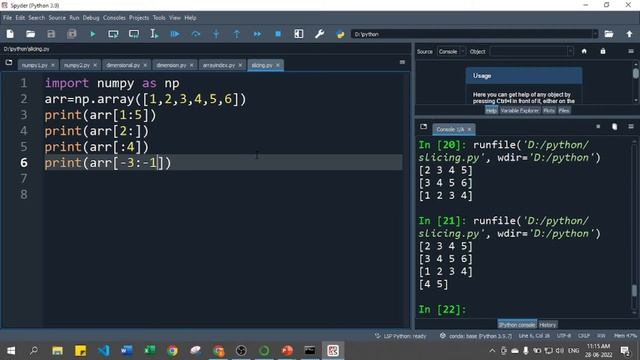Open the Debug menu

click(91, 18)
